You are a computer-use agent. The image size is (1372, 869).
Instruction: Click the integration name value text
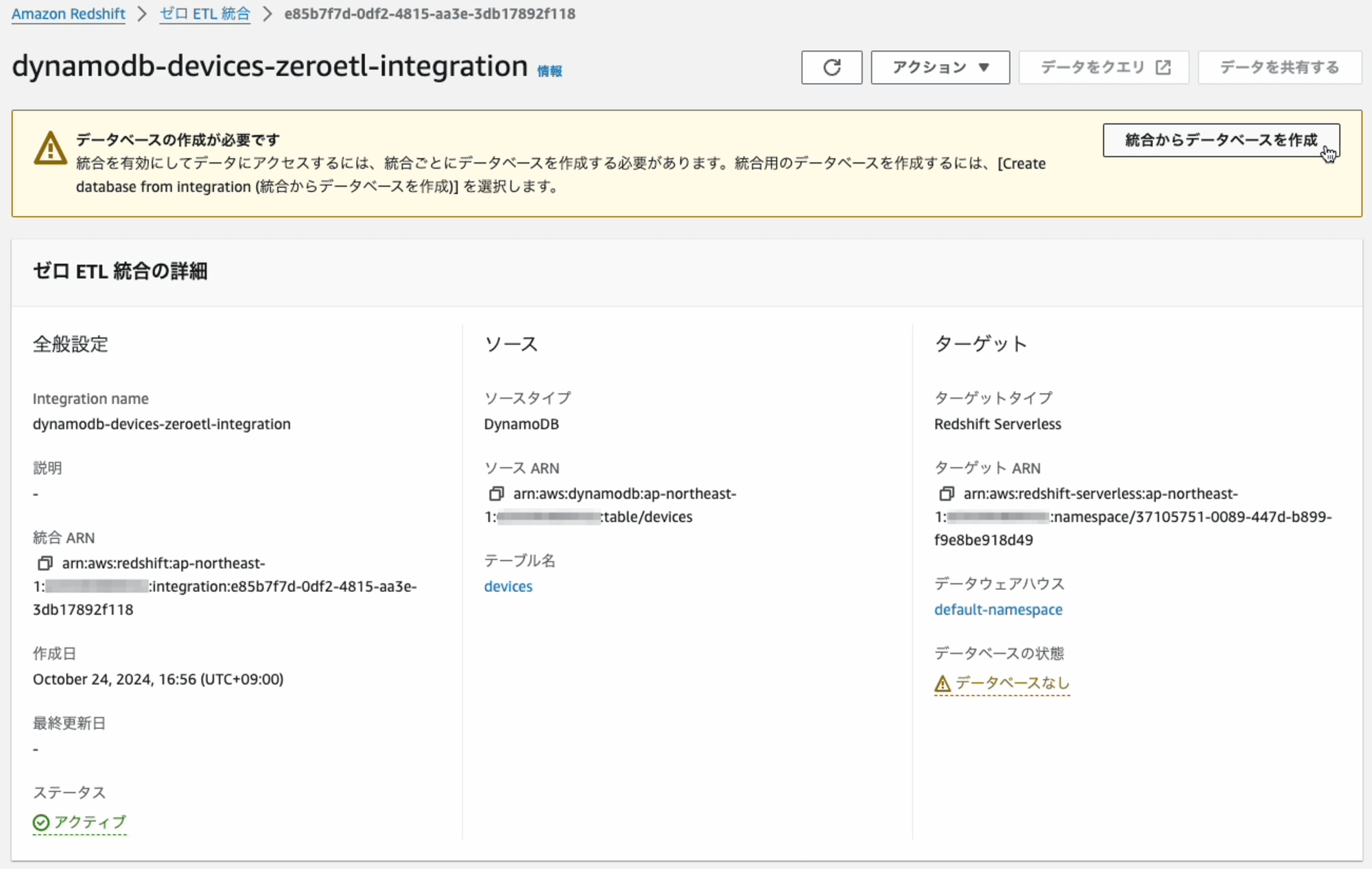tap(162, 424)
